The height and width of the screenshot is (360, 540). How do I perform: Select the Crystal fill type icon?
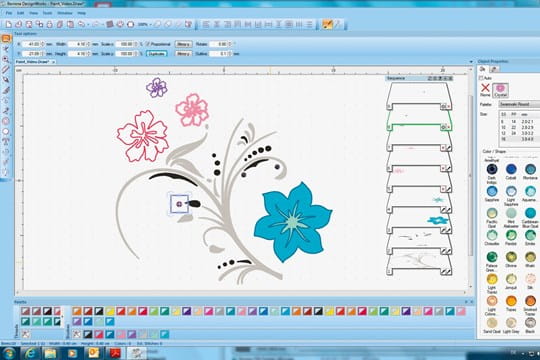500,90
